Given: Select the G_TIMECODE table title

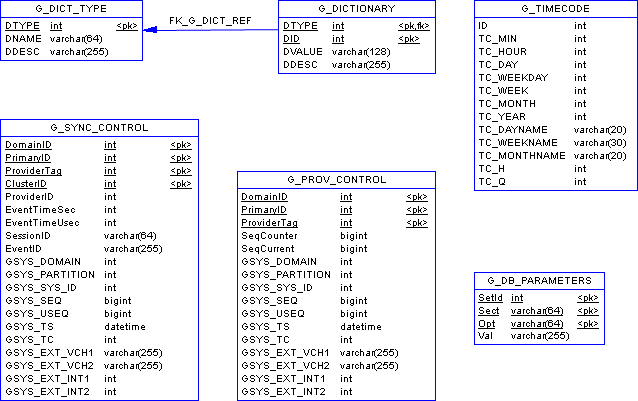Looking at the screenshot, I should 555,9.
